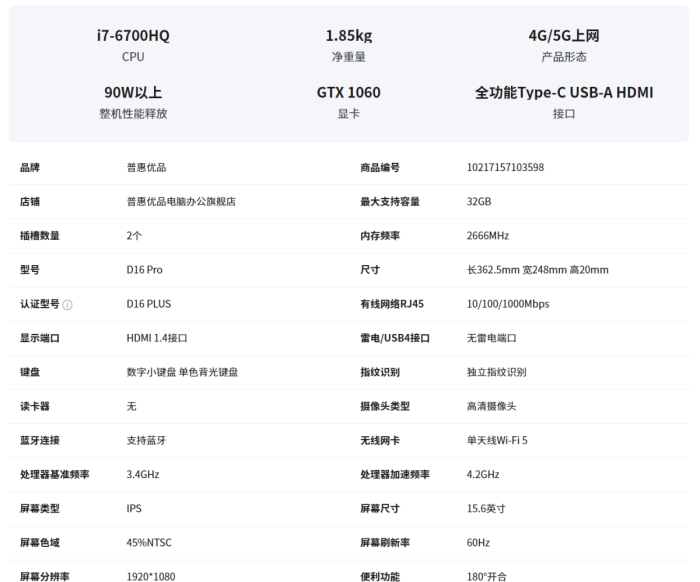Click the 屏幕刷新率 row label
Screen dimensions: 700x582
point(385,543)
